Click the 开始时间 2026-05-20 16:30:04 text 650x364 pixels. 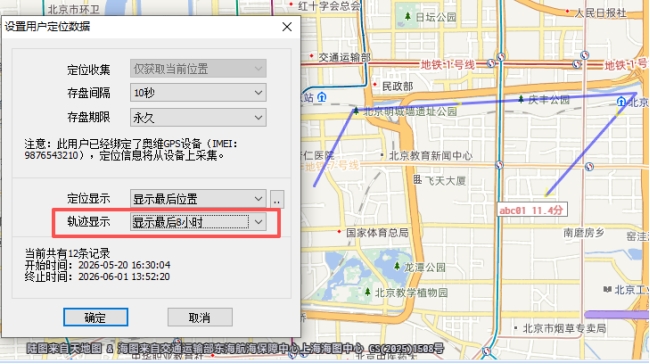[97, 265]
